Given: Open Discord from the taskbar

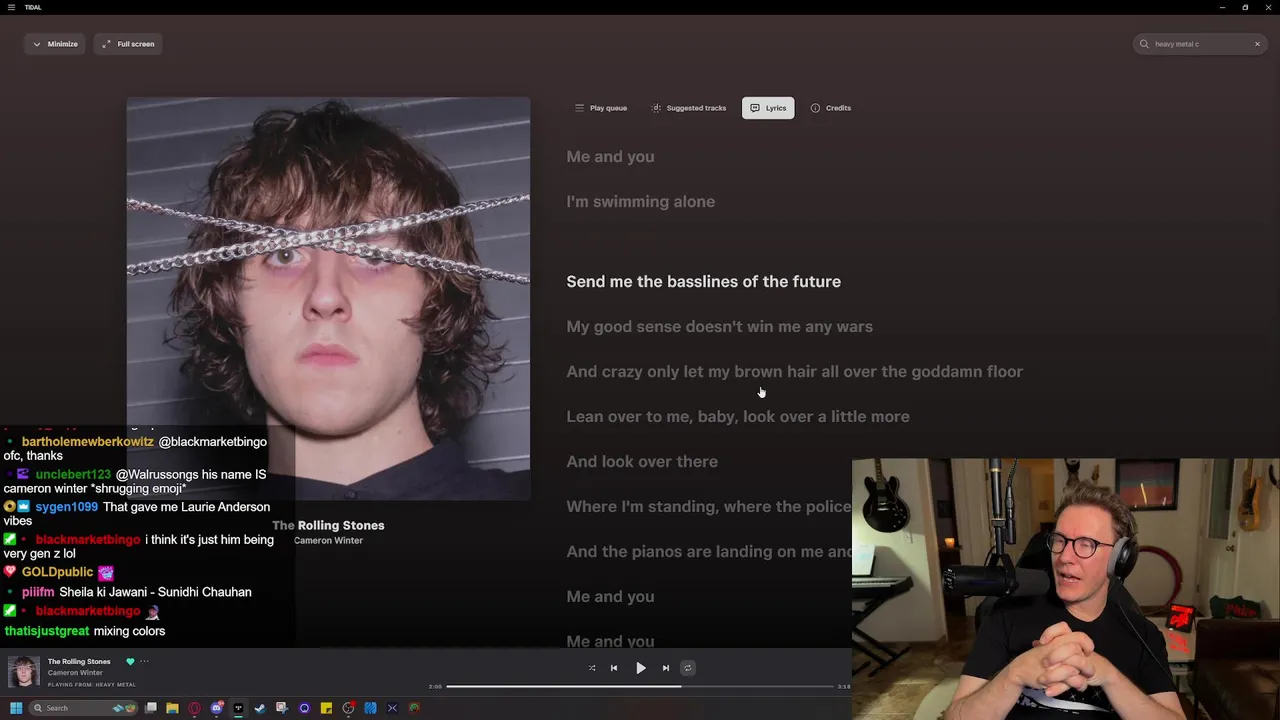Looking at the screenshot, I should 217,708.
